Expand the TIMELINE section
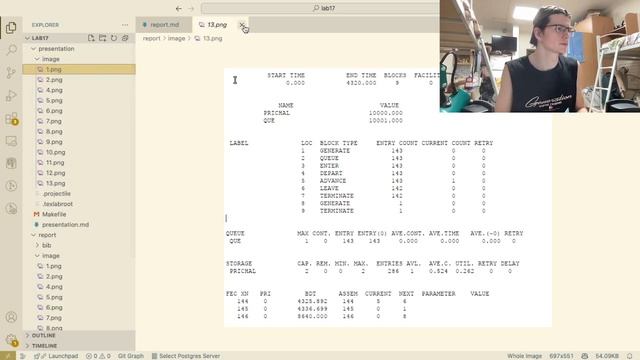 click(79, 346)
